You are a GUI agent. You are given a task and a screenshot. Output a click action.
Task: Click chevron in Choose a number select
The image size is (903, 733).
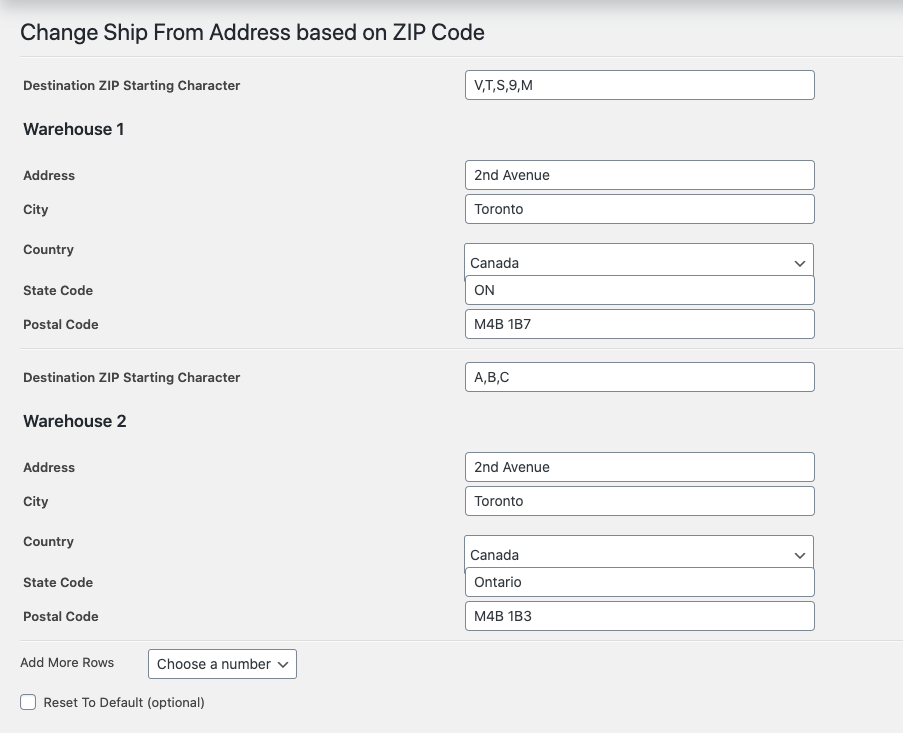pos(283,664)
